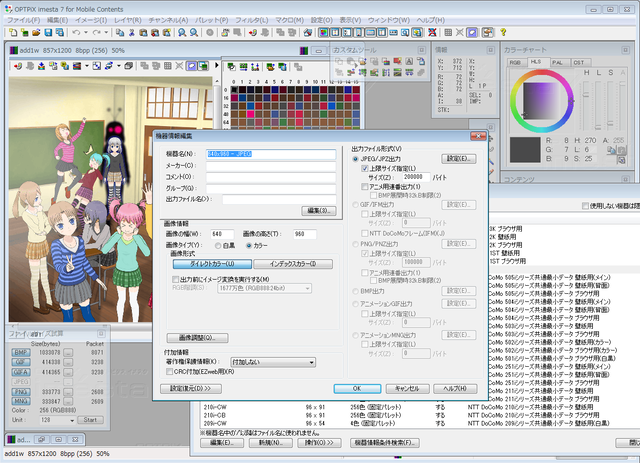Click the Undo arrow icon
The height and width of the screenshot is (463, 640).
pos(76,32)
